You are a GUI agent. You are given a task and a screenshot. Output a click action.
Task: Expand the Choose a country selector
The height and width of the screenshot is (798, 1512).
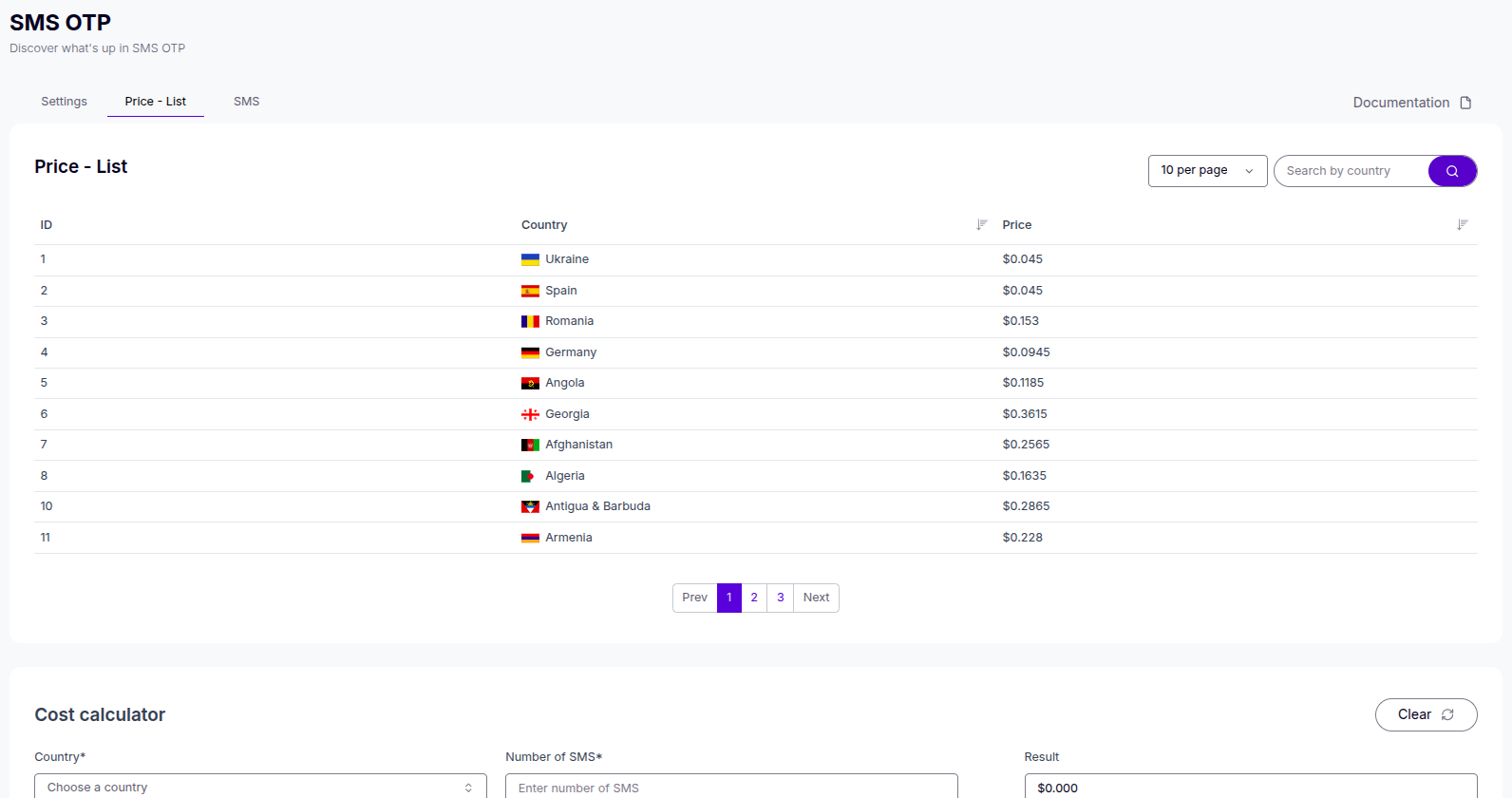point(260,787)
